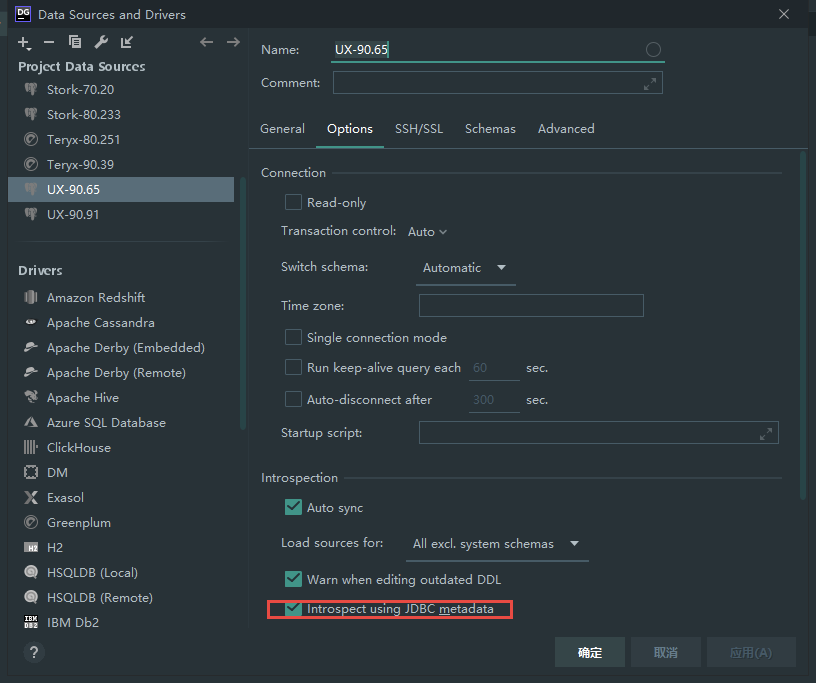Image resolution: width=816 pixels, height=683 pixels.
Task: Click the color circle next to Name
Action: (653, 49)
